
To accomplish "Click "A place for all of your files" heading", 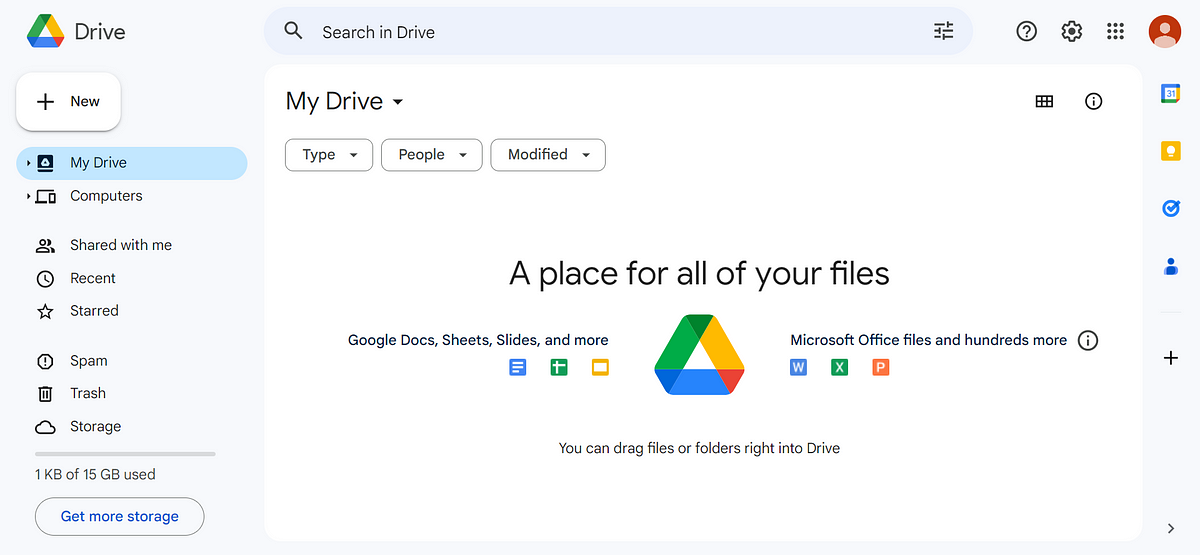I will point(699,273).
